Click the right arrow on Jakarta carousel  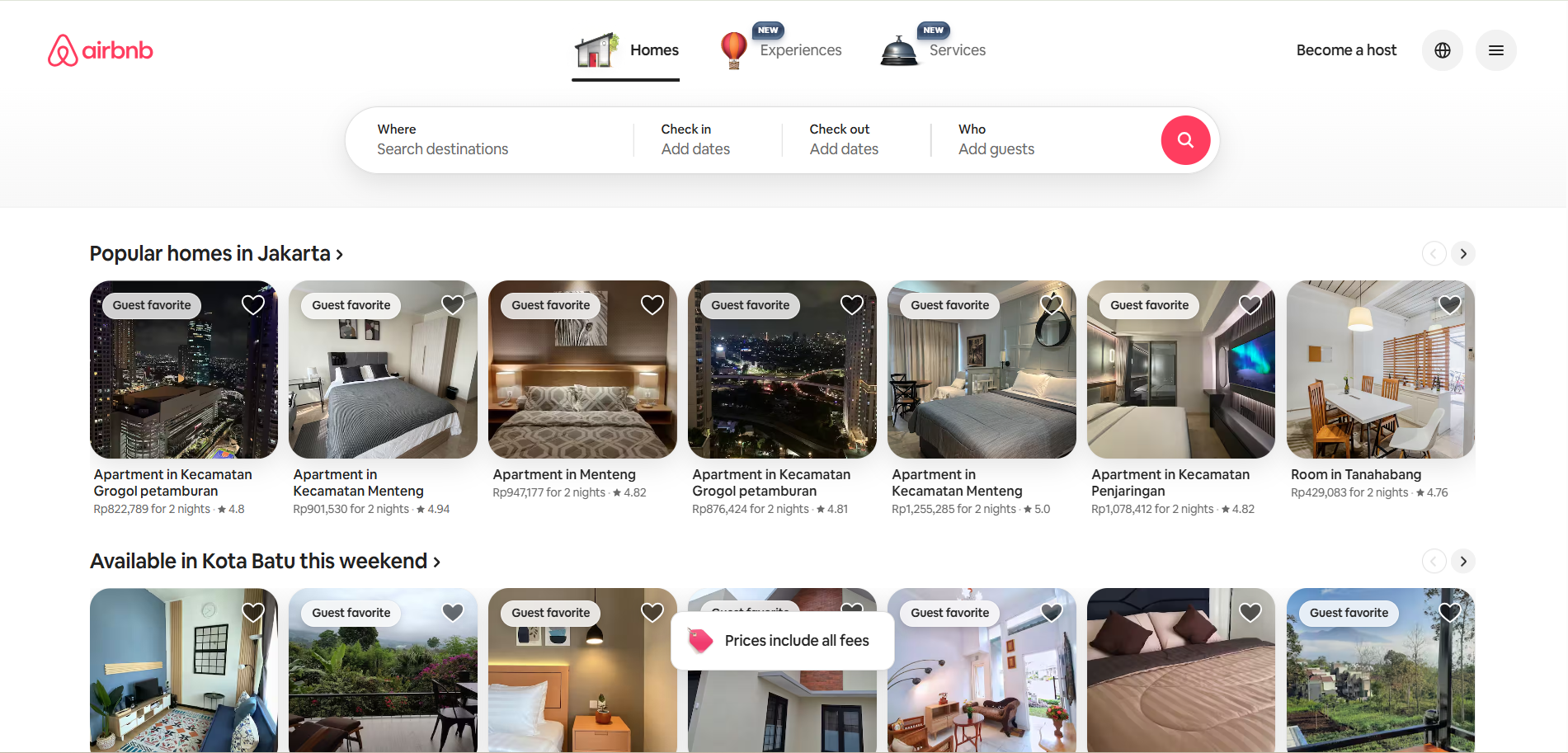coord(1462,253)
